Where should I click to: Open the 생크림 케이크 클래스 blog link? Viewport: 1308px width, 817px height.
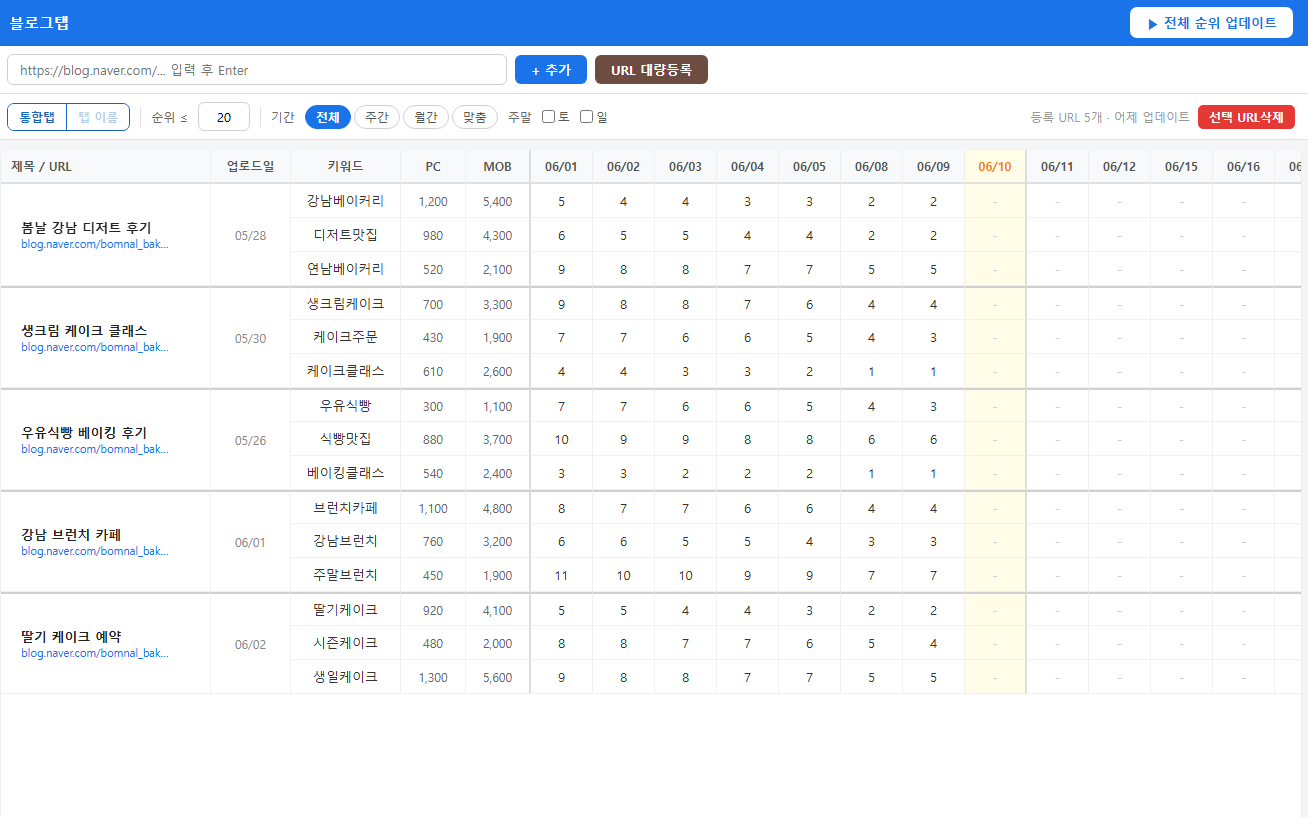coord(95,347)
